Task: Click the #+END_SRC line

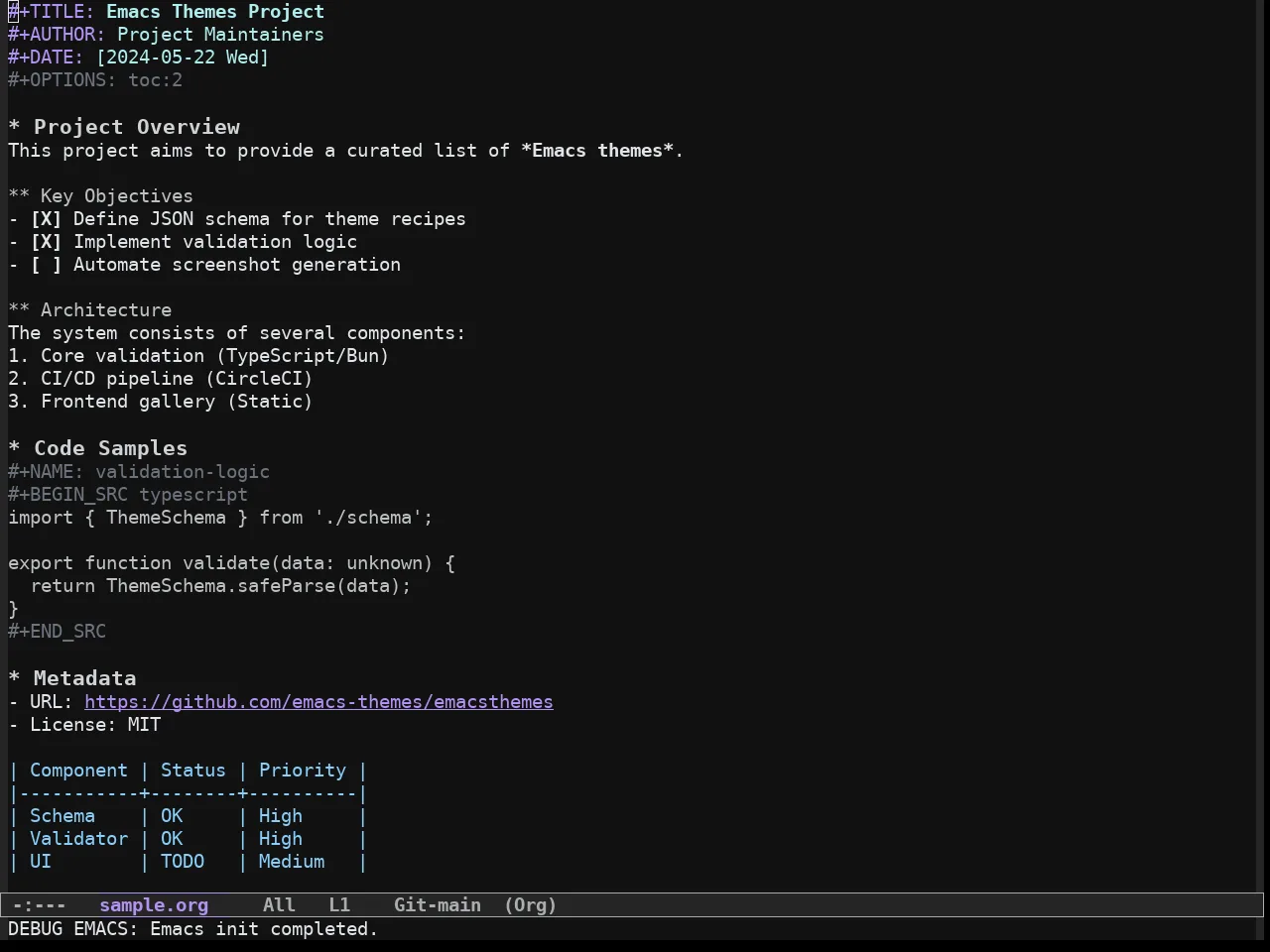Action: point(57,632)
